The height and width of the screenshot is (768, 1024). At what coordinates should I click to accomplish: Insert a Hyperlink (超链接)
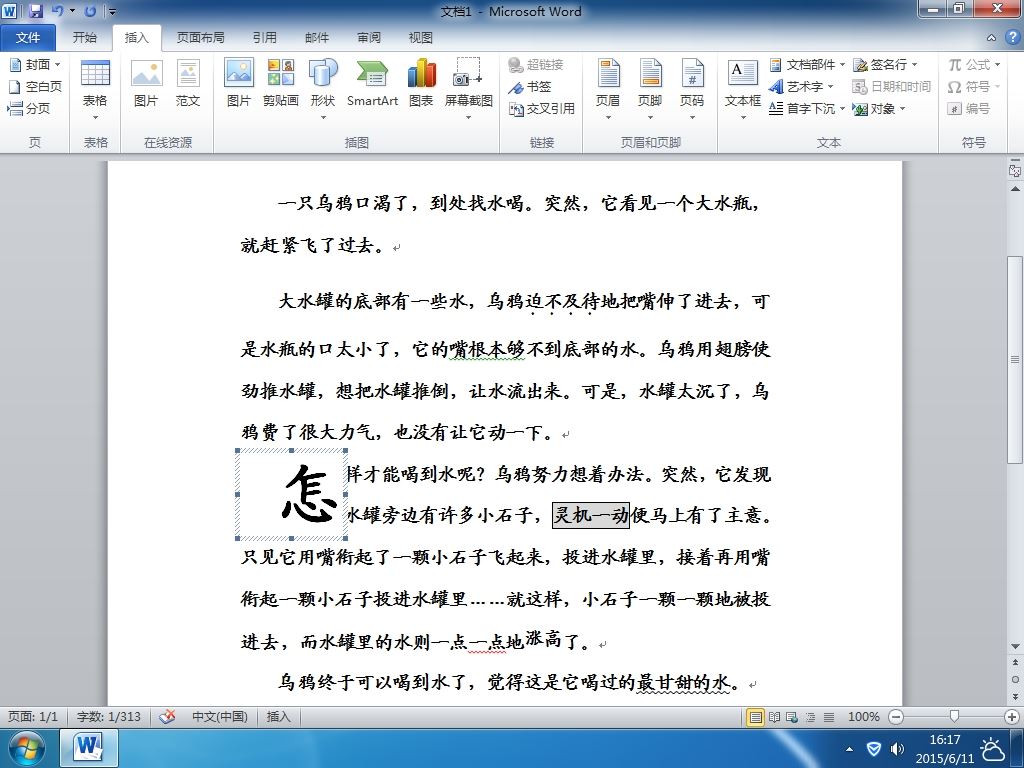tap(536, 64)
